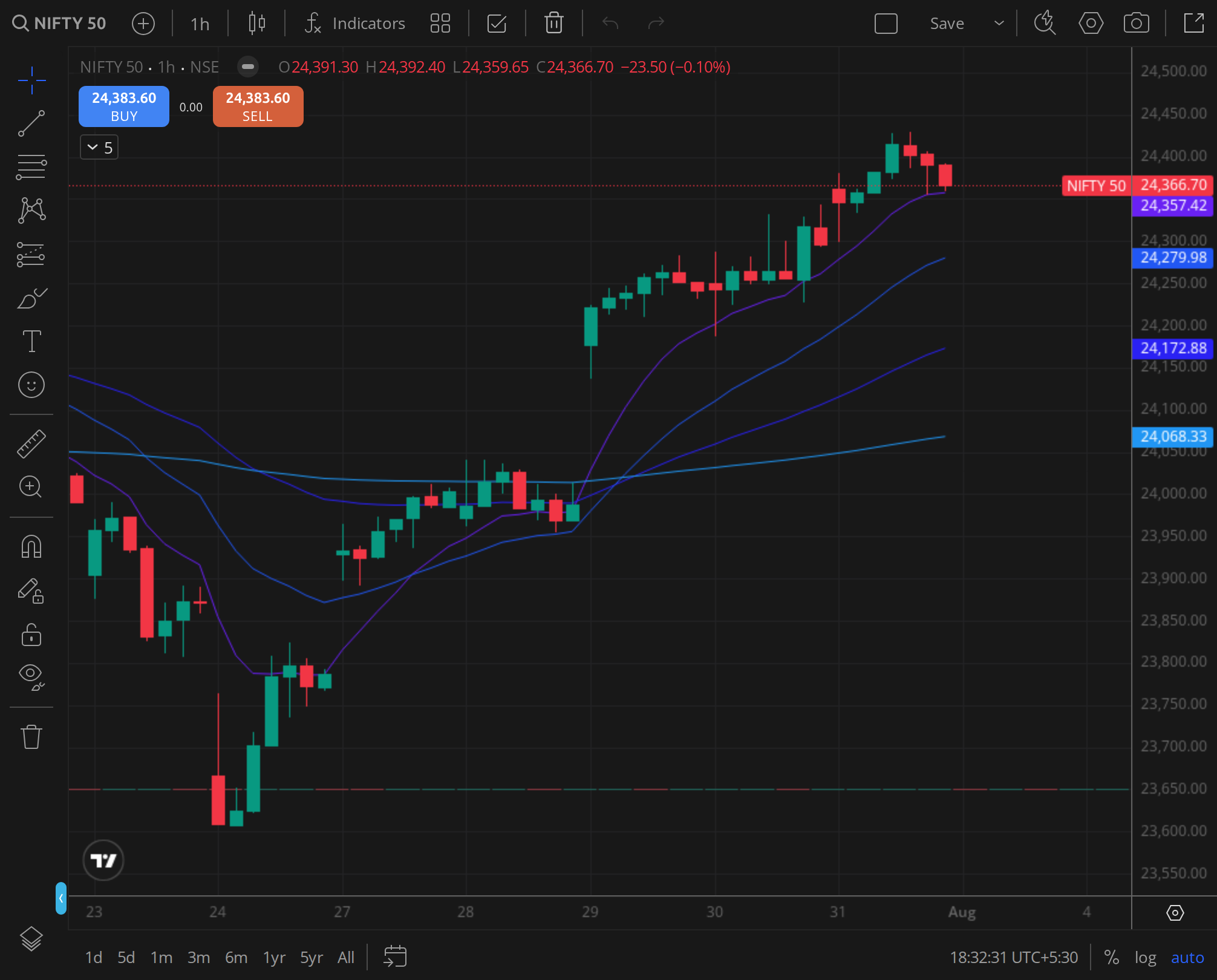Collapse the indicator legend showing 5
This screenshot has width=1217, height=980.
(99, 148)
